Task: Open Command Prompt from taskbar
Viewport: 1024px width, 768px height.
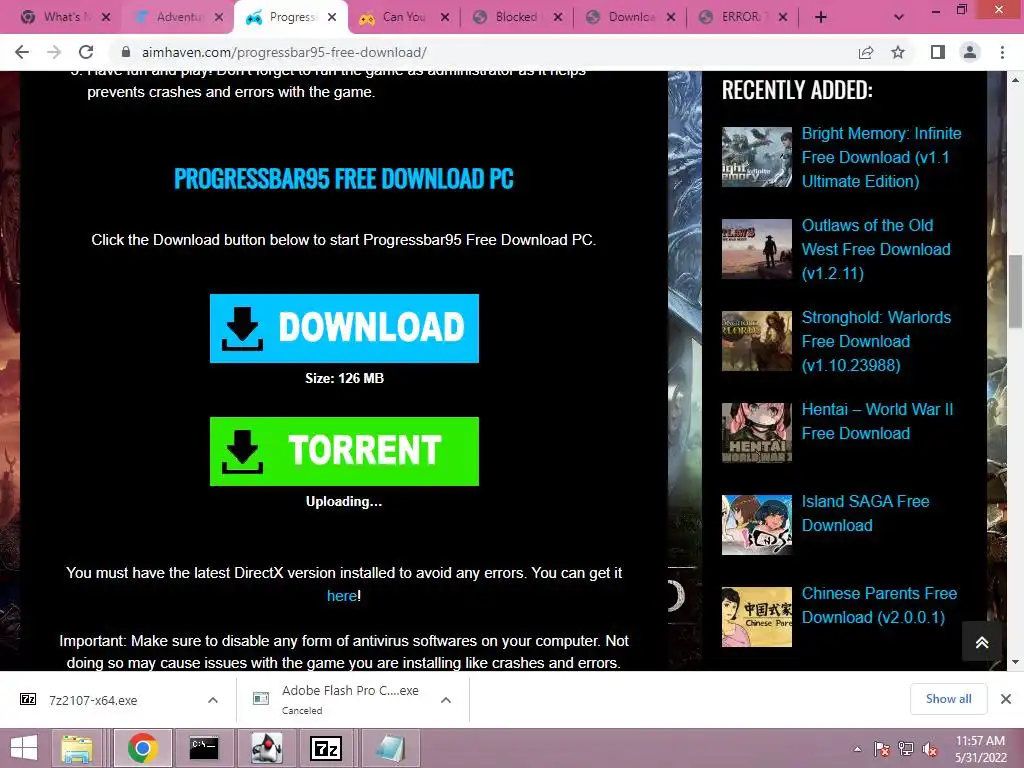Action: pyautogui.click(x=204, y=748)
